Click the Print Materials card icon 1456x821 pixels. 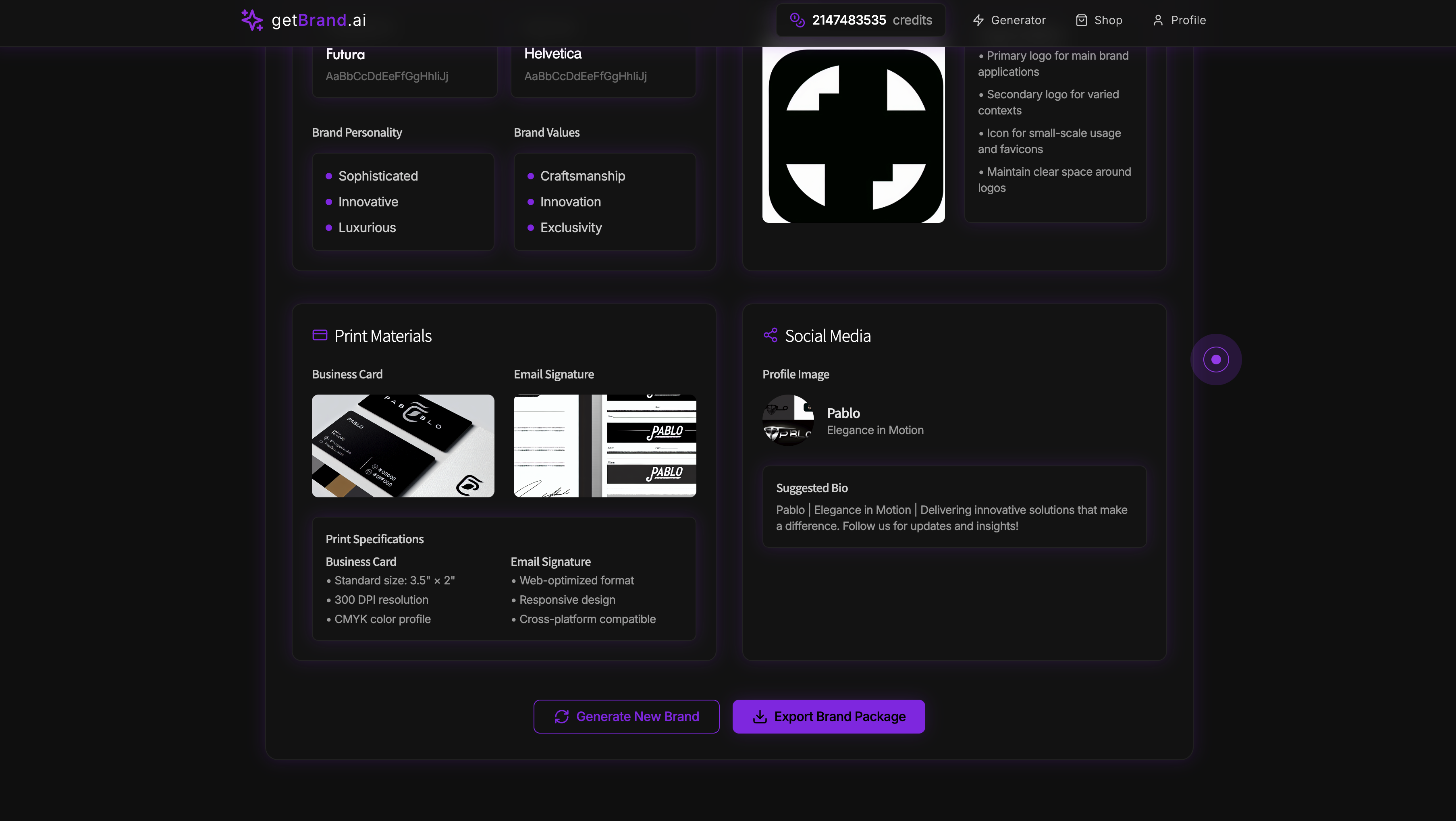coord(320,335)
